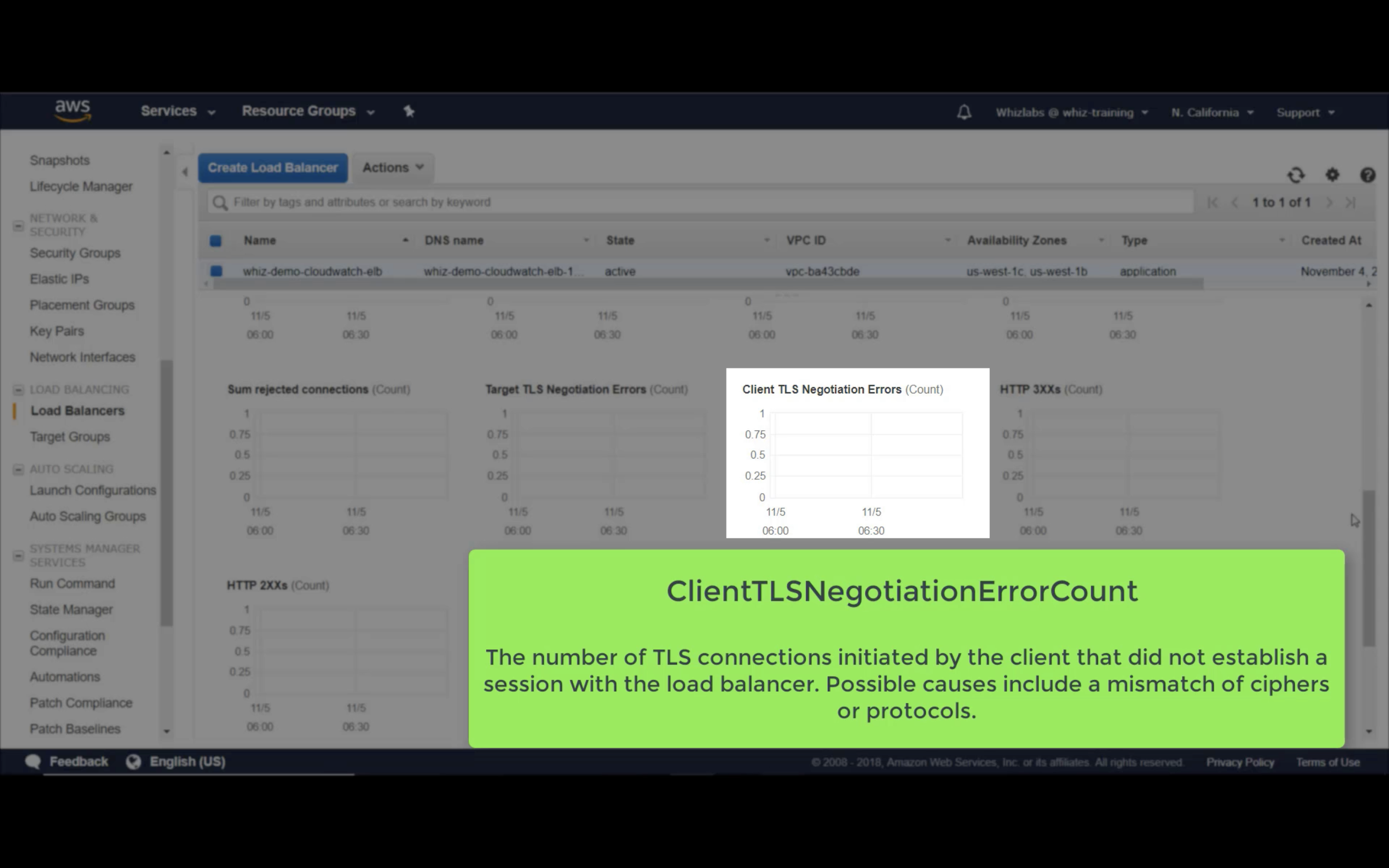Collapse the sidebar with the left arrow
This screenshot has height=868, width=1389.
coord(185,172)
